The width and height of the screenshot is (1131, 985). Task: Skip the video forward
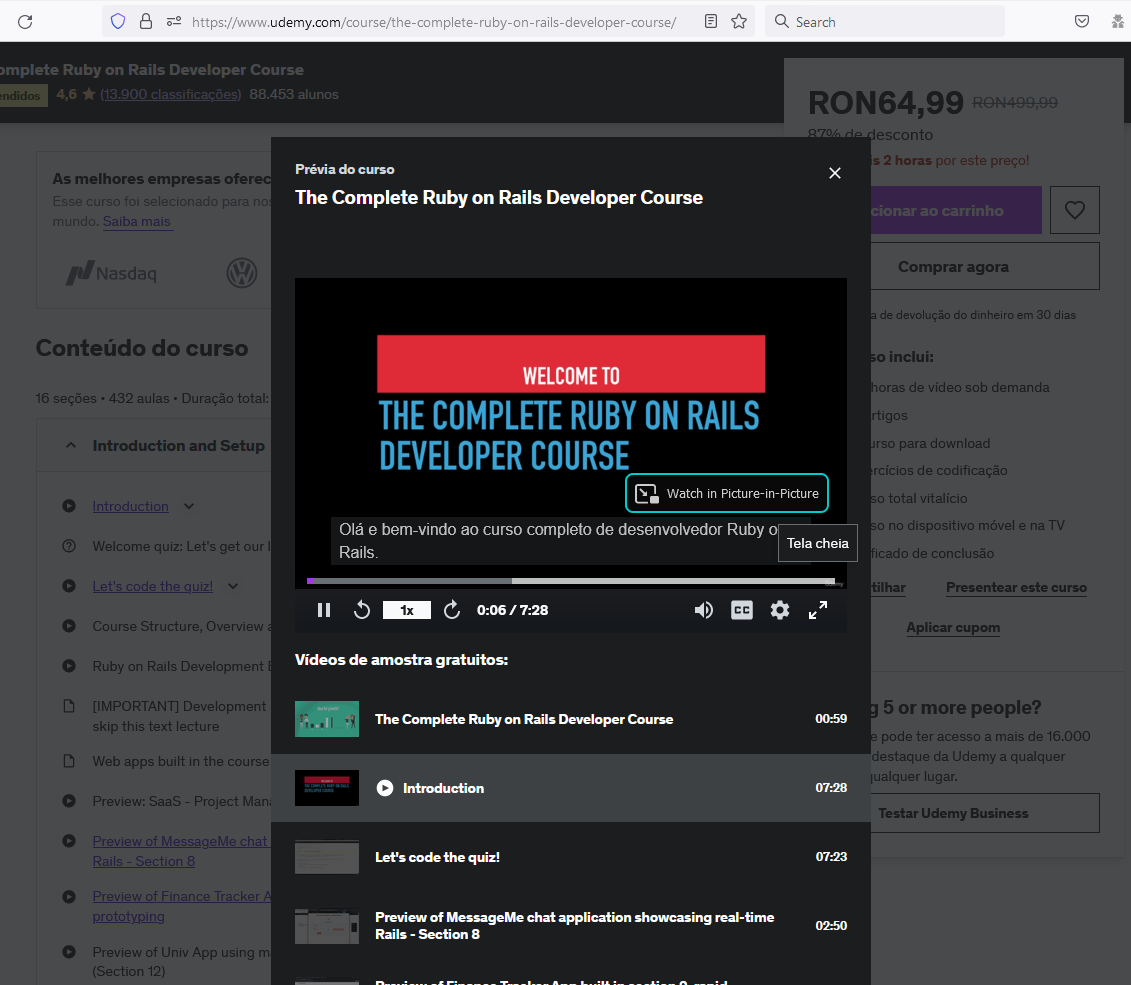452,610
